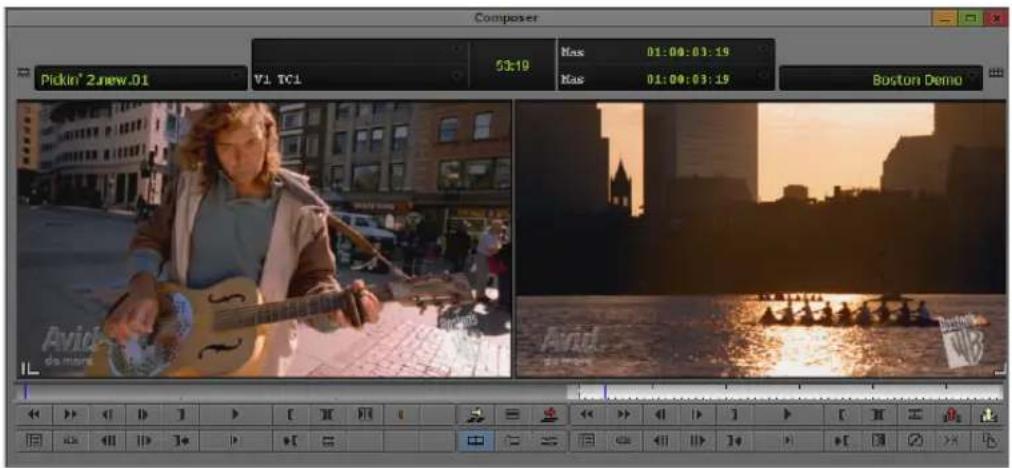
Task: Click the record monitor position bar indicator
Action: tap(605, 391)
